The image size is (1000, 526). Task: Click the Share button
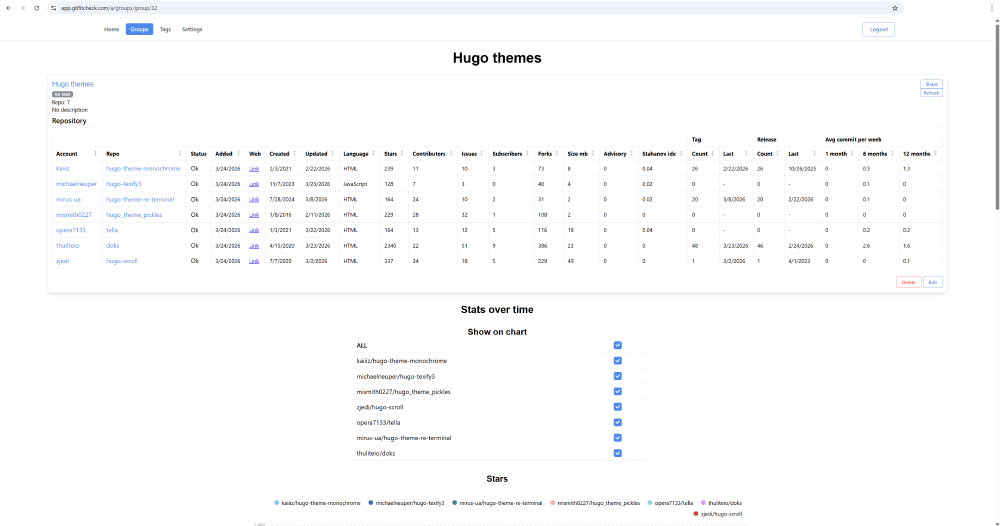pyautogui.click(x=931, y=84)
